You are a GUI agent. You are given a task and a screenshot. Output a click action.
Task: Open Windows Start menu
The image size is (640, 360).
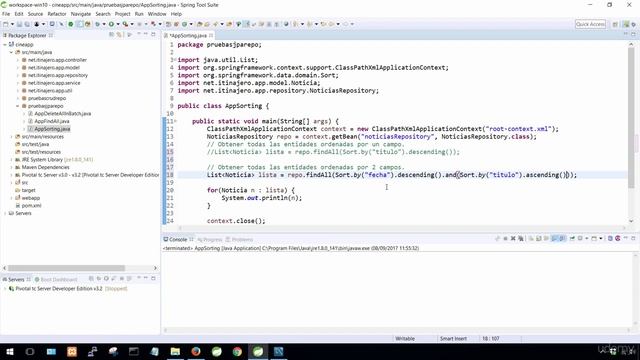(x=9, y=351)
